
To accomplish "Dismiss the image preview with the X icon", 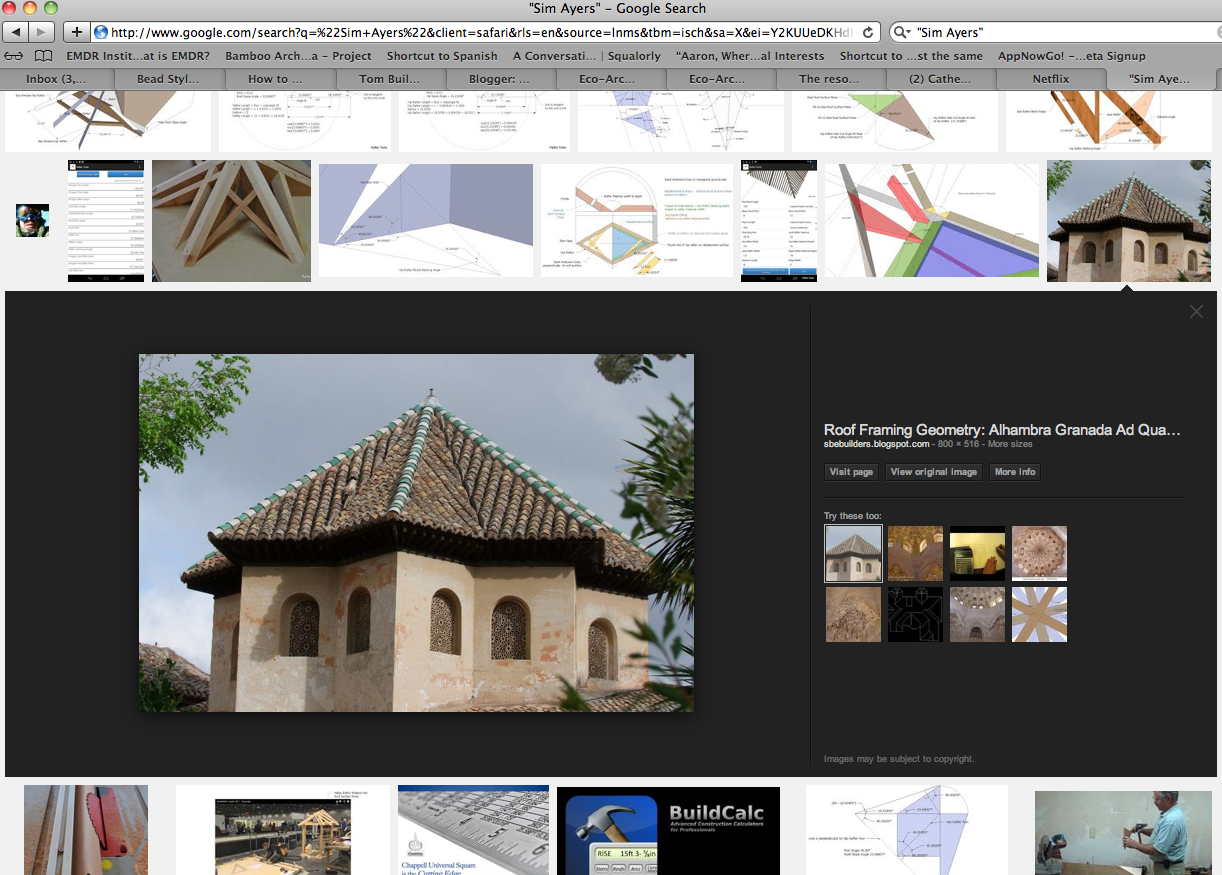I will tap(1196, 311).
